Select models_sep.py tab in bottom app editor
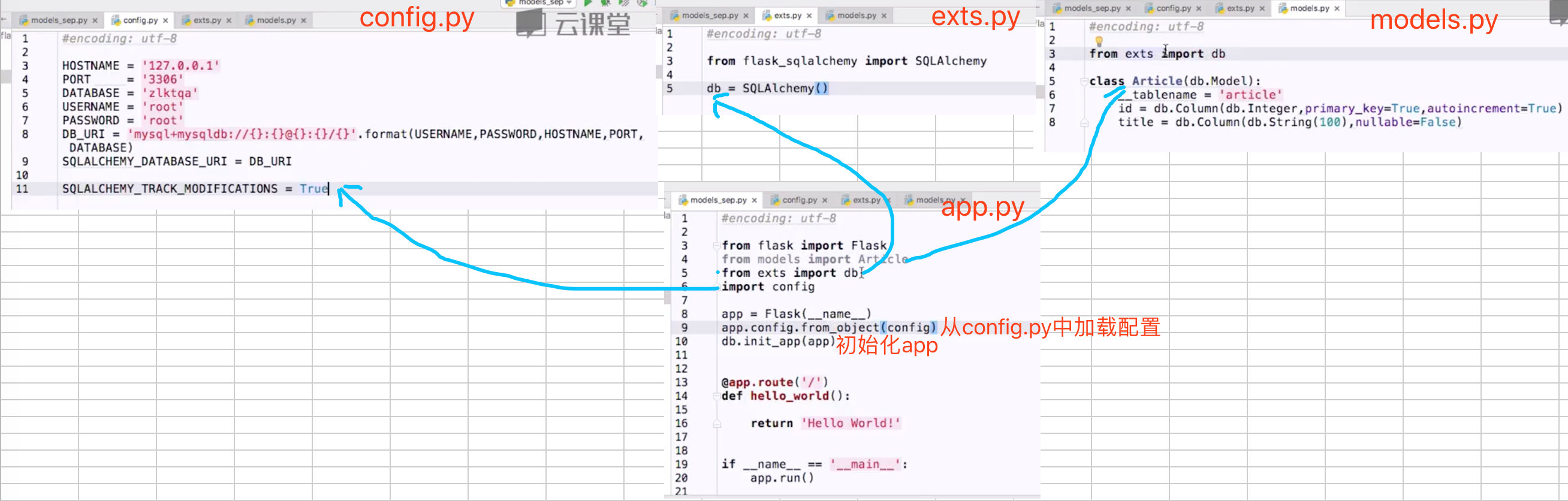Screen dimensions: 1568x501 [718, 200]
